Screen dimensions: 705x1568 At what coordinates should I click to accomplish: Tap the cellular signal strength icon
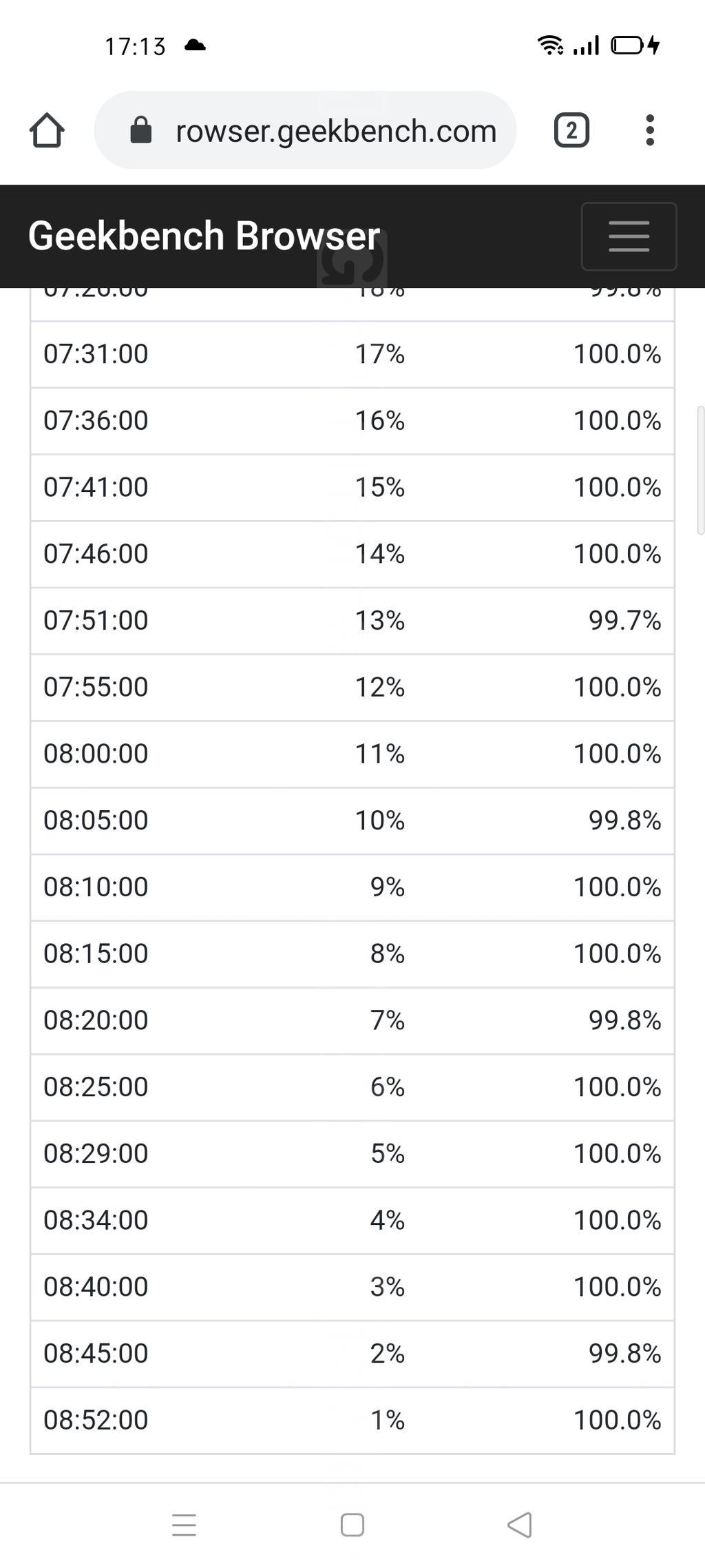(586, 45)
